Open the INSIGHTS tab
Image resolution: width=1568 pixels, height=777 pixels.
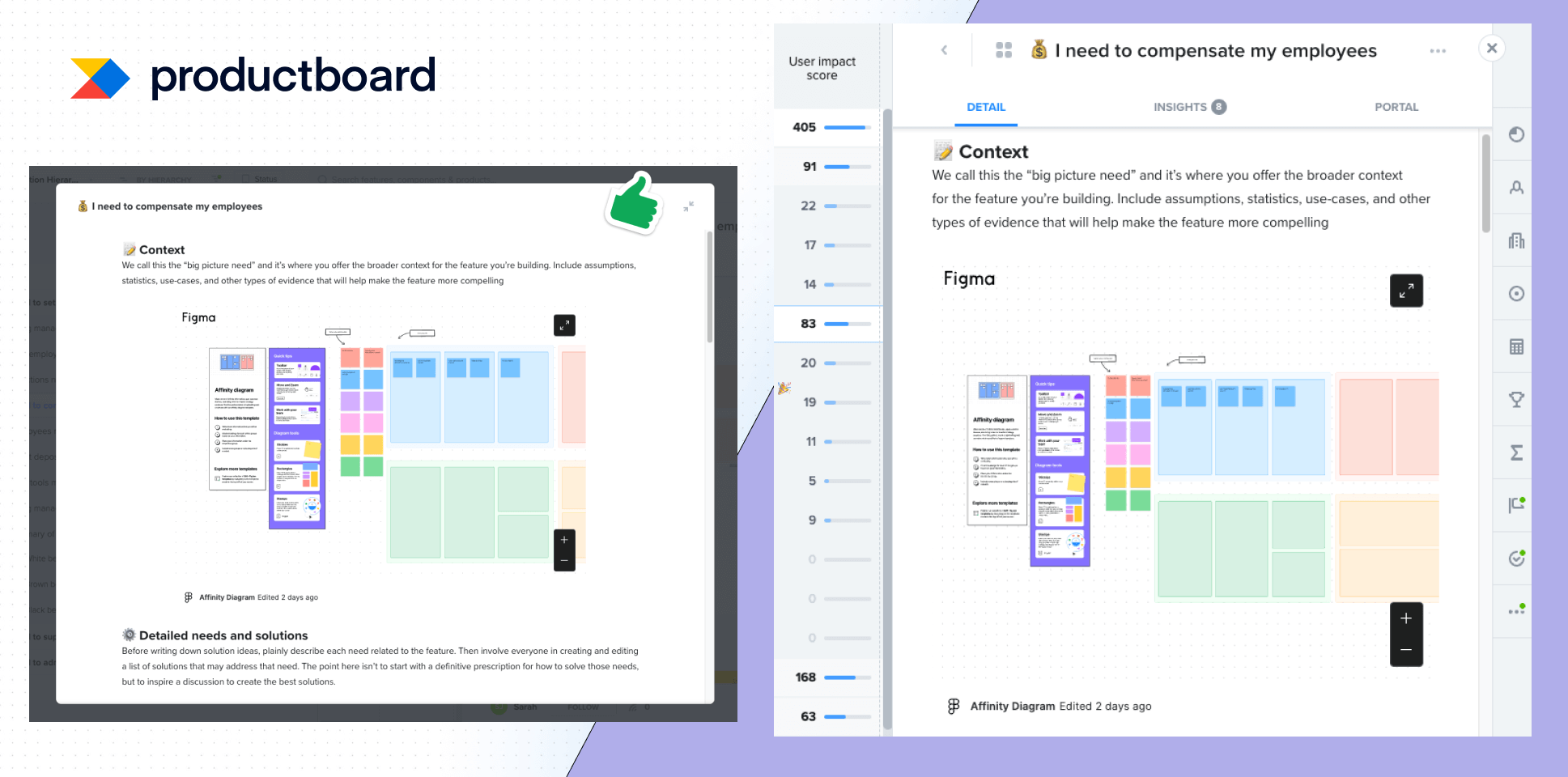pos(1189,107)
